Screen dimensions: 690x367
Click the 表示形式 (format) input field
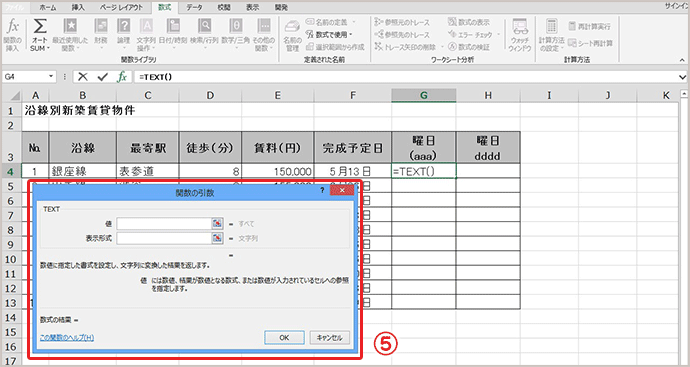coord(164,239)
